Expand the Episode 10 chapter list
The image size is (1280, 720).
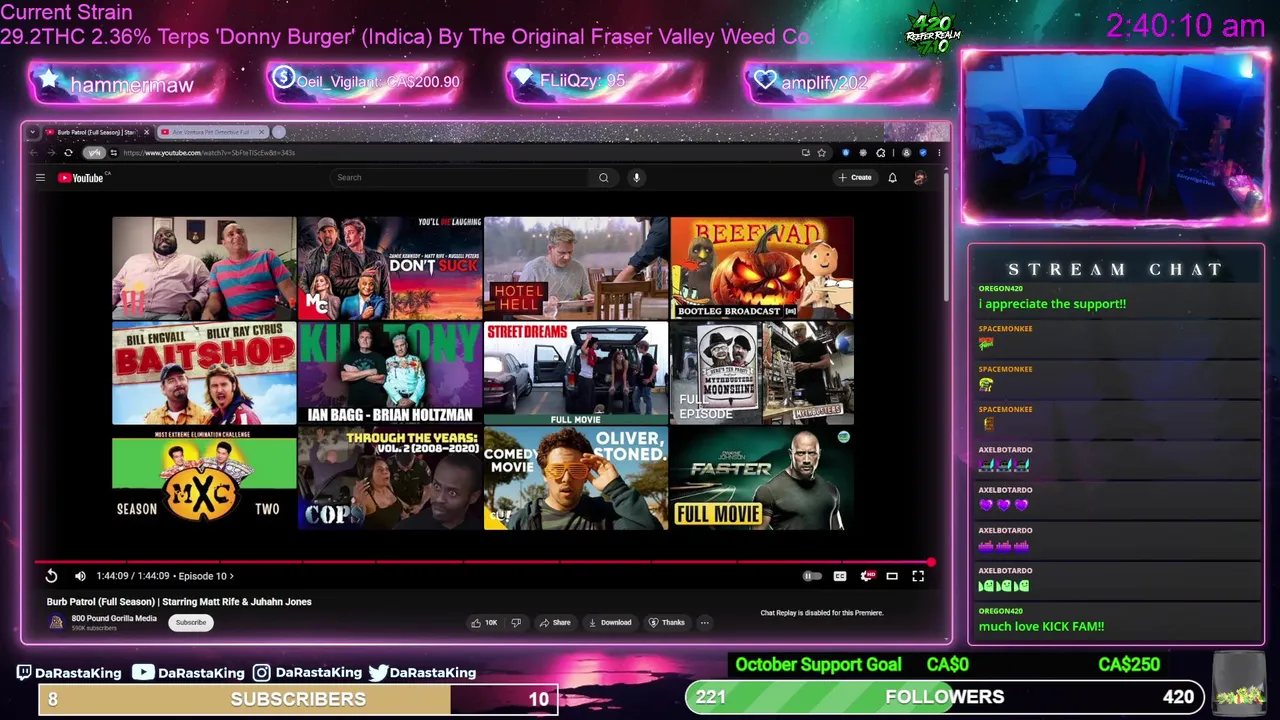[206, 576]
